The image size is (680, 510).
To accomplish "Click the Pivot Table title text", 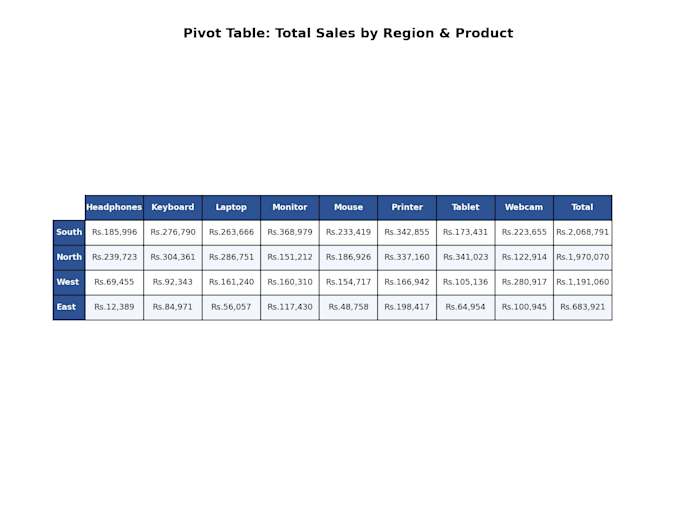I will (x=348, y=33).
